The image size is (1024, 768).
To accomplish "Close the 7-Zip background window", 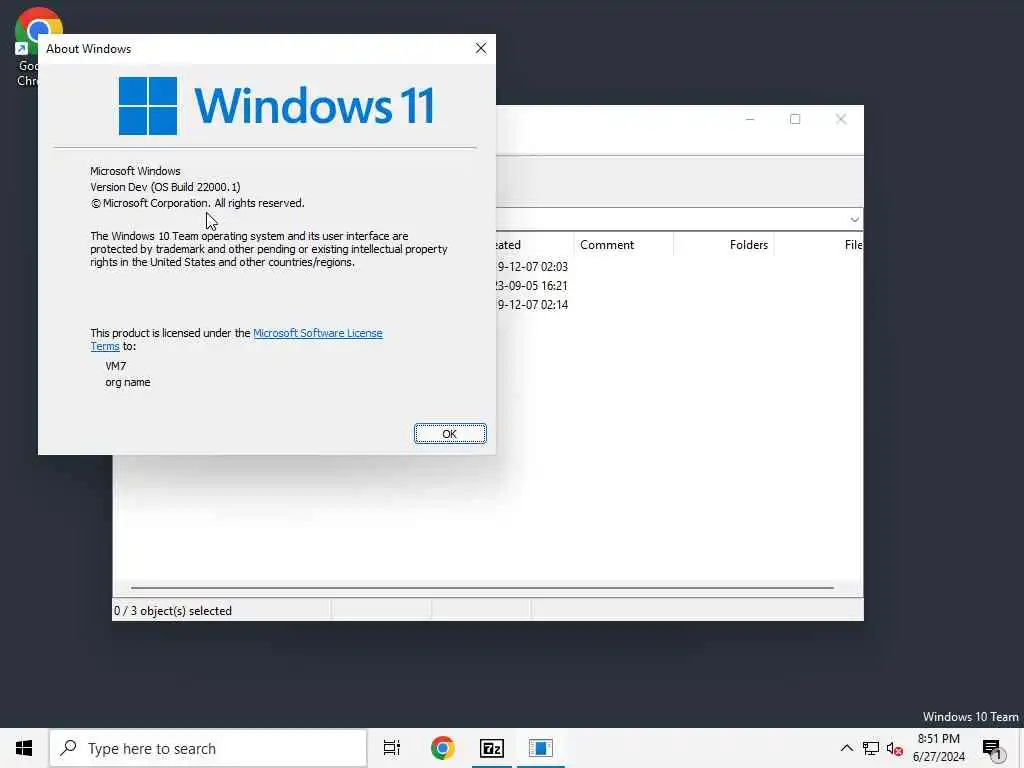I will 841,119.
